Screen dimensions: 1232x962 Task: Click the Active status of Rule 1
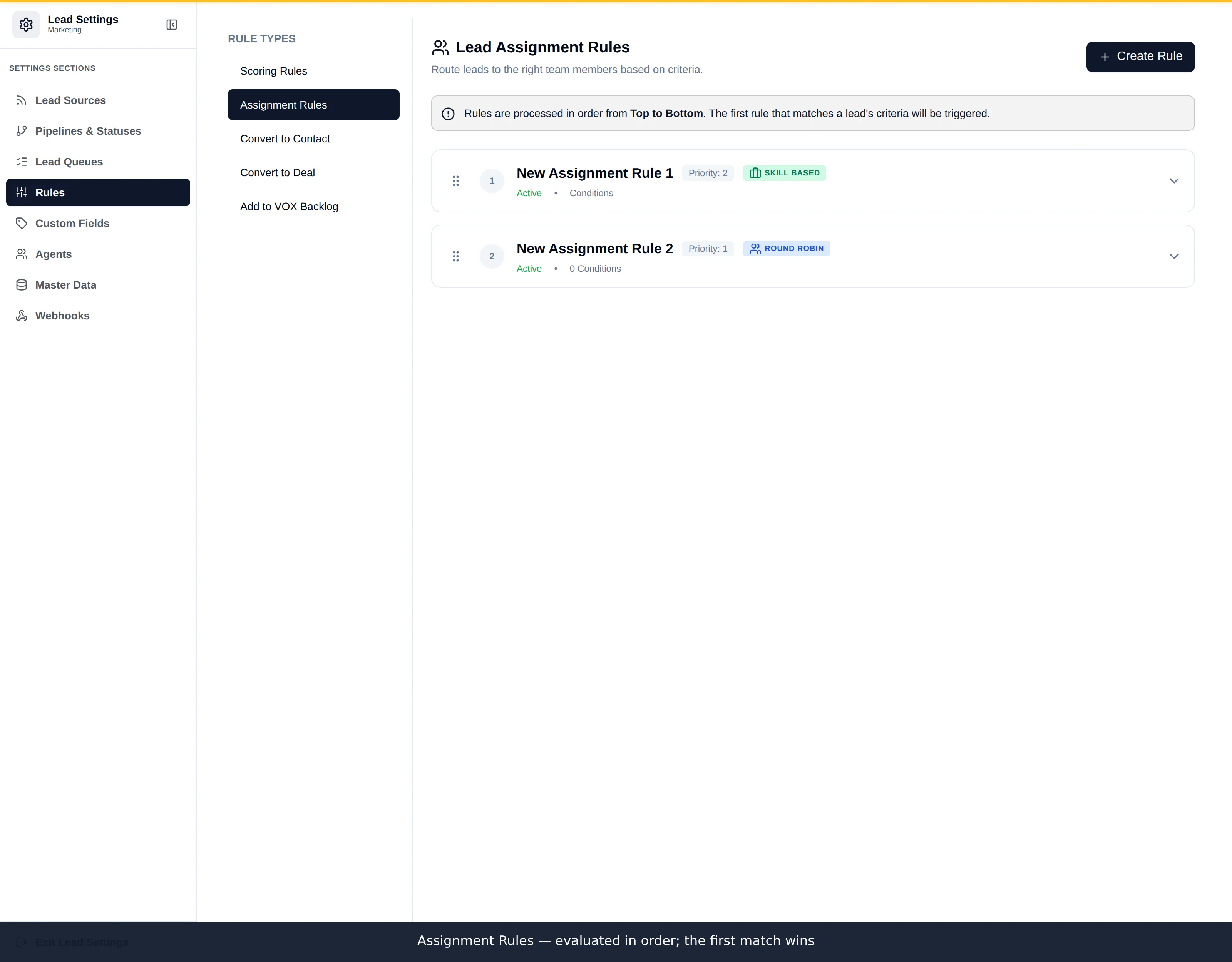[x=529, y=194]
